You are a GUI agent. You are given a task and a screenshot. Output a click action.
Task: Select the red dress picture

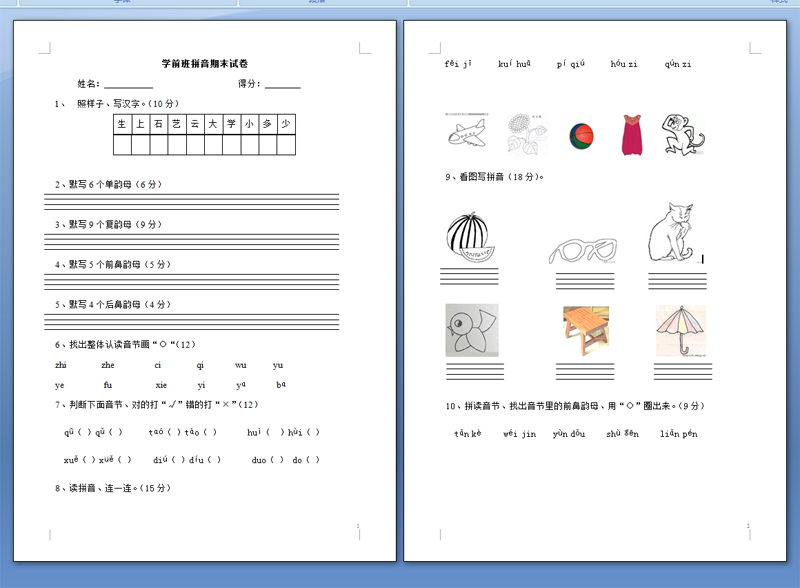click(x=632, y=135)
